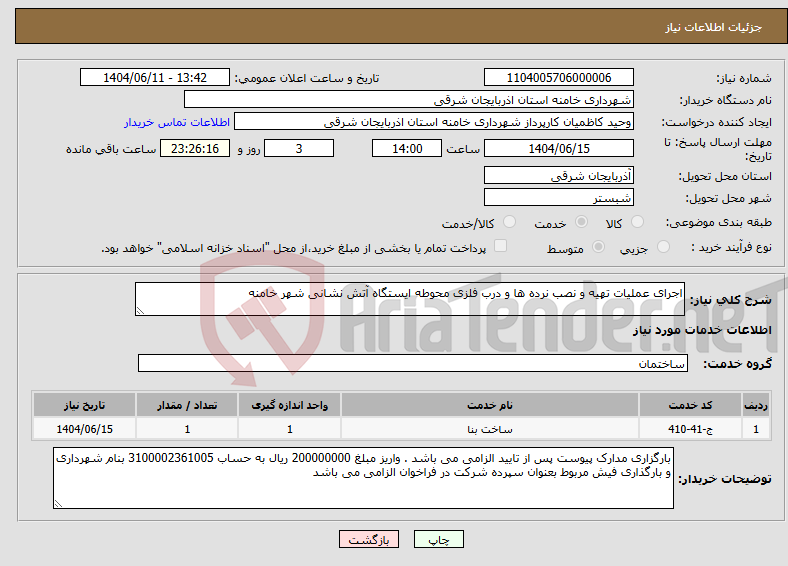The height and width of the screenshot is (566, 788).
Task: Click the واحد اندازه گیری column header
Action: coord(289,405)
